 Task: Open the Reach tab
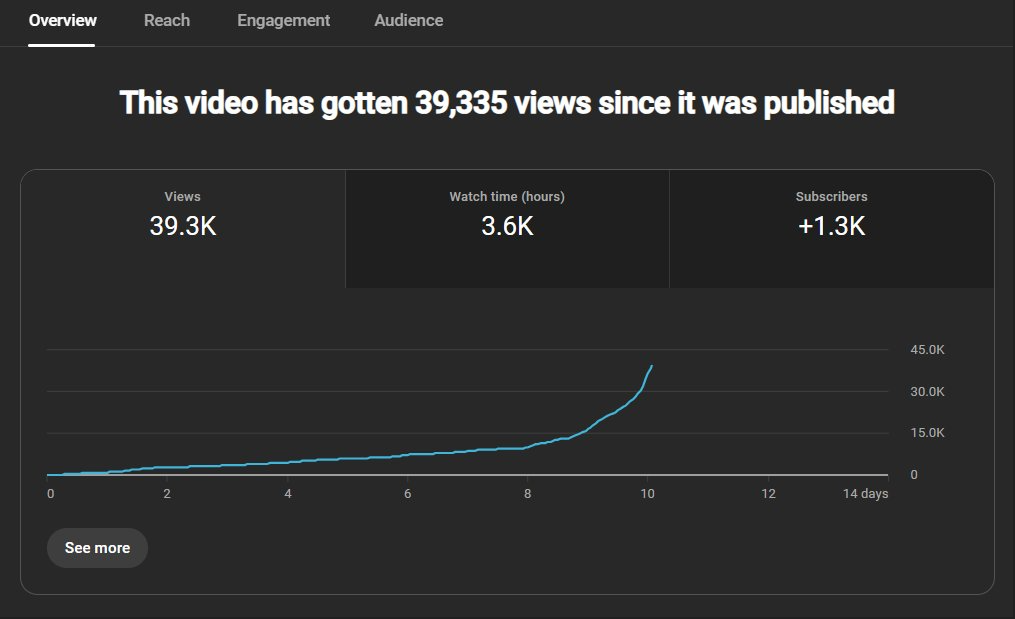tap(167, 21)
